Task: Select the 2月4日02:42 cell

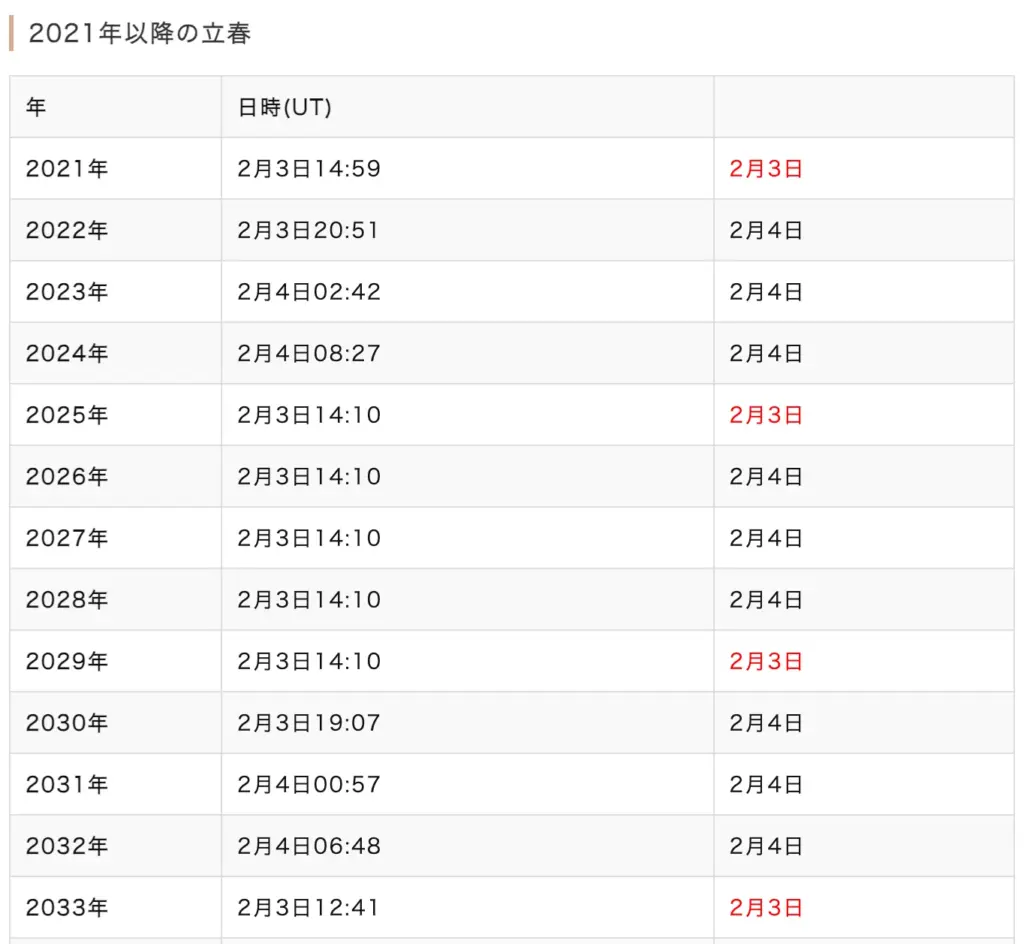Action: [x=309, y=292]
